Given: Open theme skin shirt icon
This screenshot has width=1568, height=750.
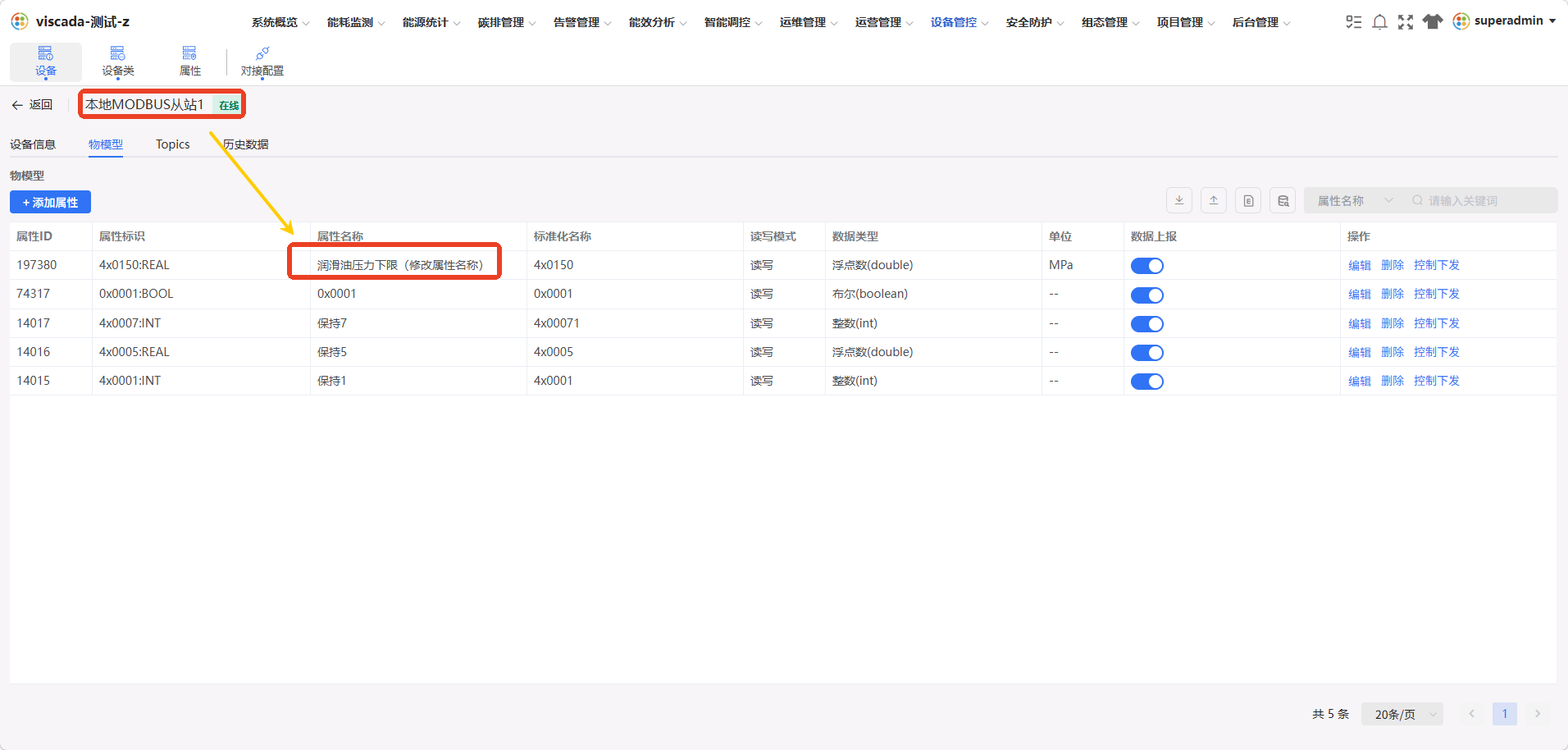Looking at the screenshot, I should tap(1432, 22).
